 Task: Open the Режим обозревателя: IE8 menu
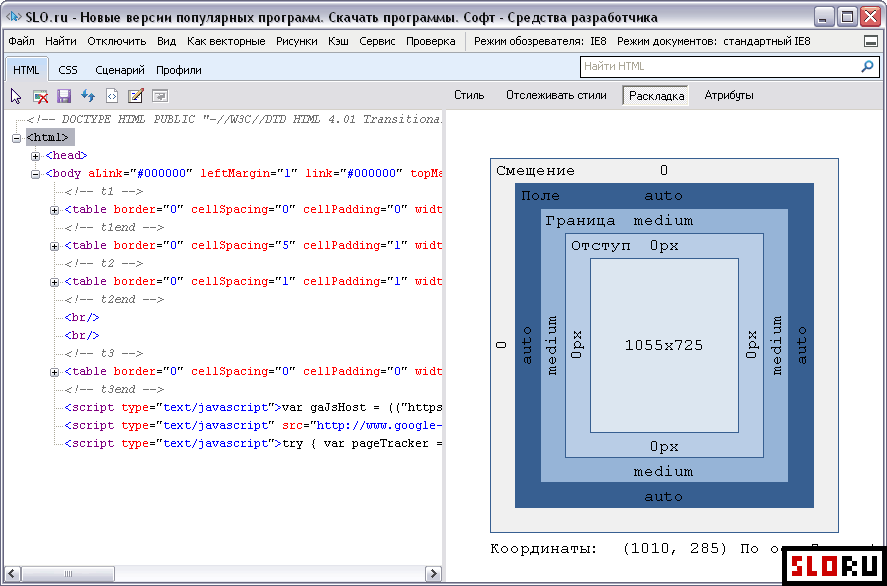point(541,41)
